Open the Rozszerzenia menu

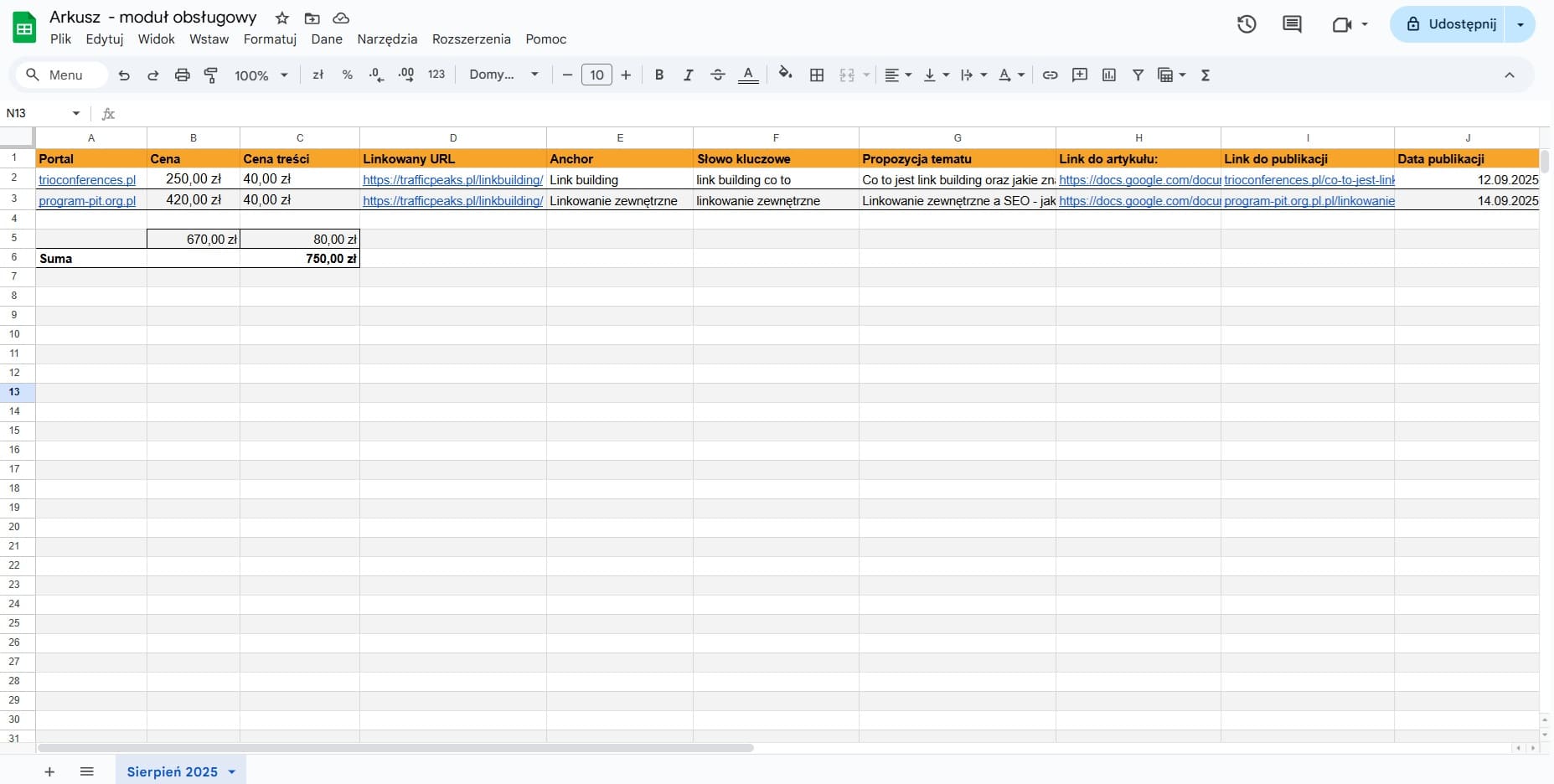[x=471, y=39]
